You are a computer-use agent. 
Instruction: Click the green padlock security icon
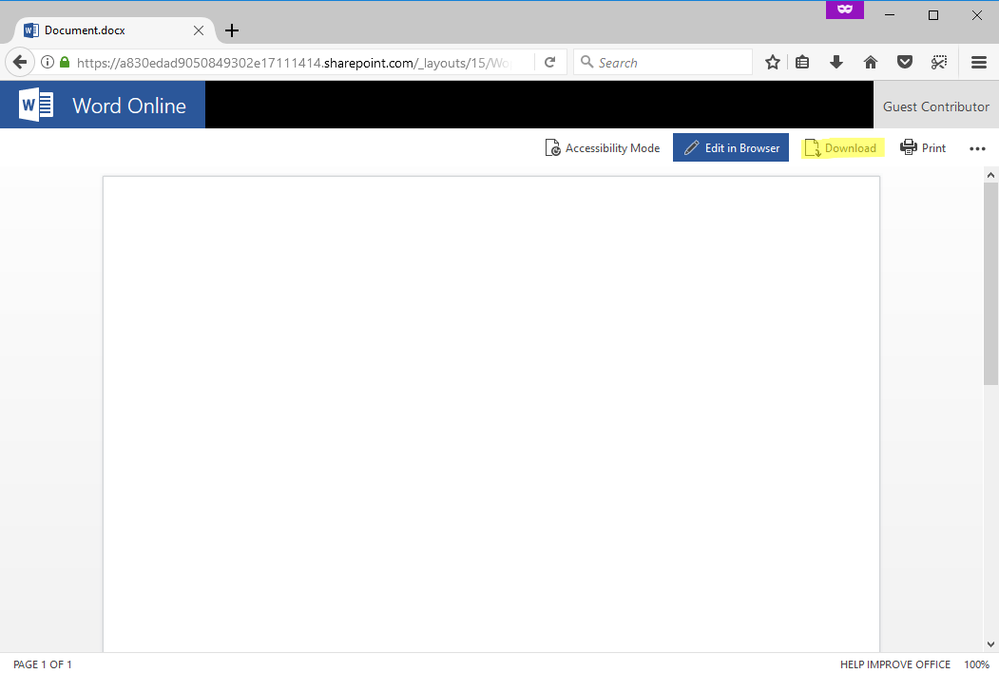64,62
